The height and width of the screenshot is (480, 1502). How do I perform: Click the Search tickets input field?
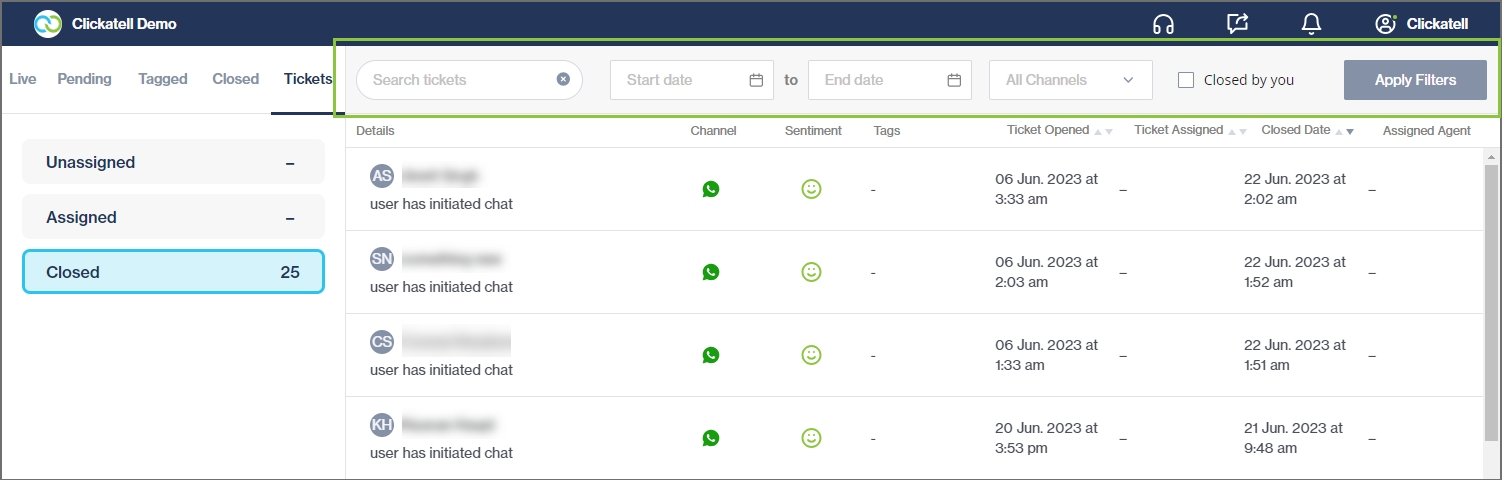(455, 80)
